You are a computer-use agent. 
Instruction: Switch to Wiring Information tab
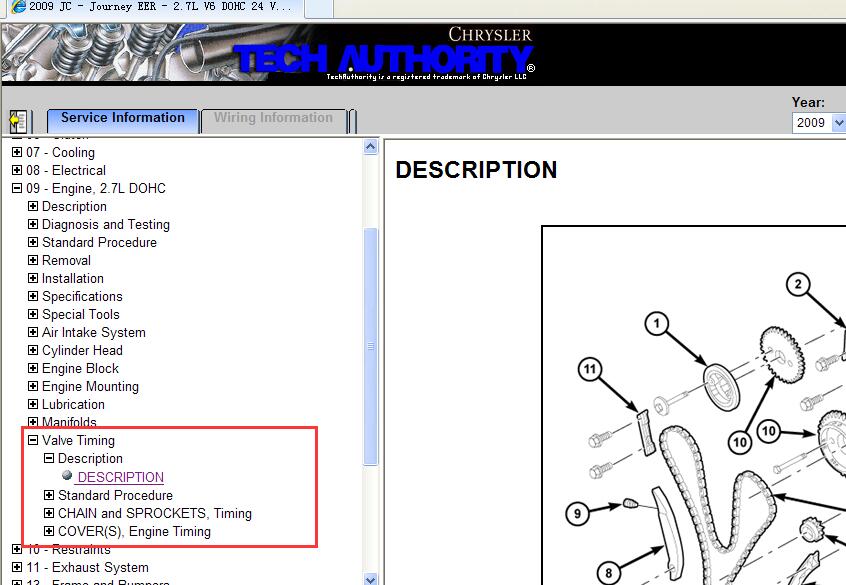point(273,119)
